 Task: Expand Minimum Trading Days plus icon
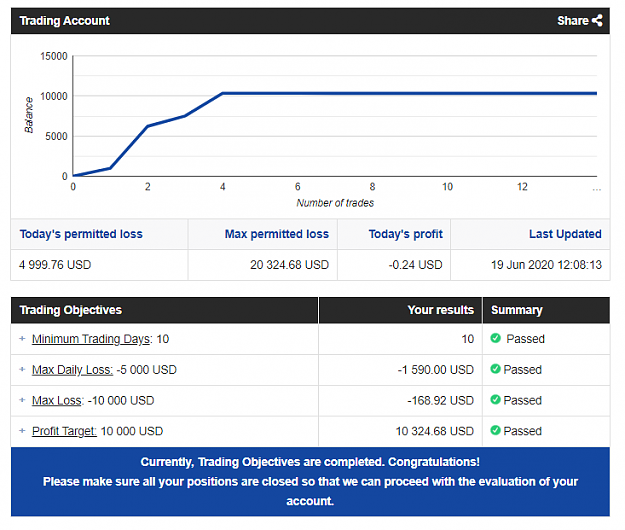tap(22, 338)
